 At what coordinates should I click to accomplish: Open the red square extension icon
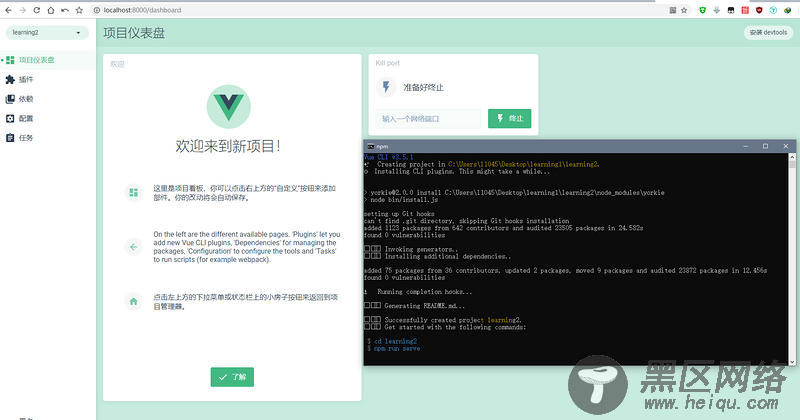tap(745, 10)
